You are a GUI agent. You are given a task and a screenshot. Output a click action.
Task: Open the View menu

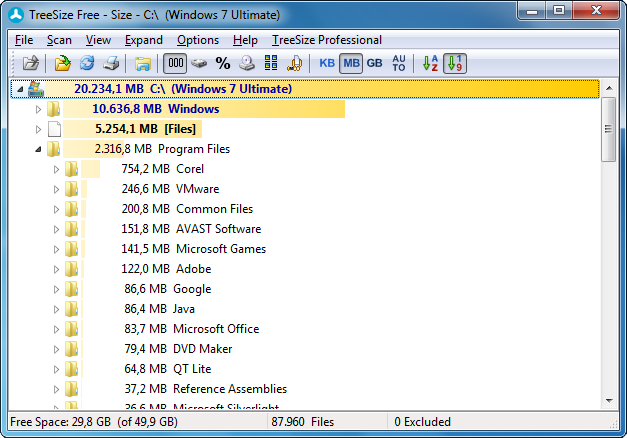click(98, 40)
